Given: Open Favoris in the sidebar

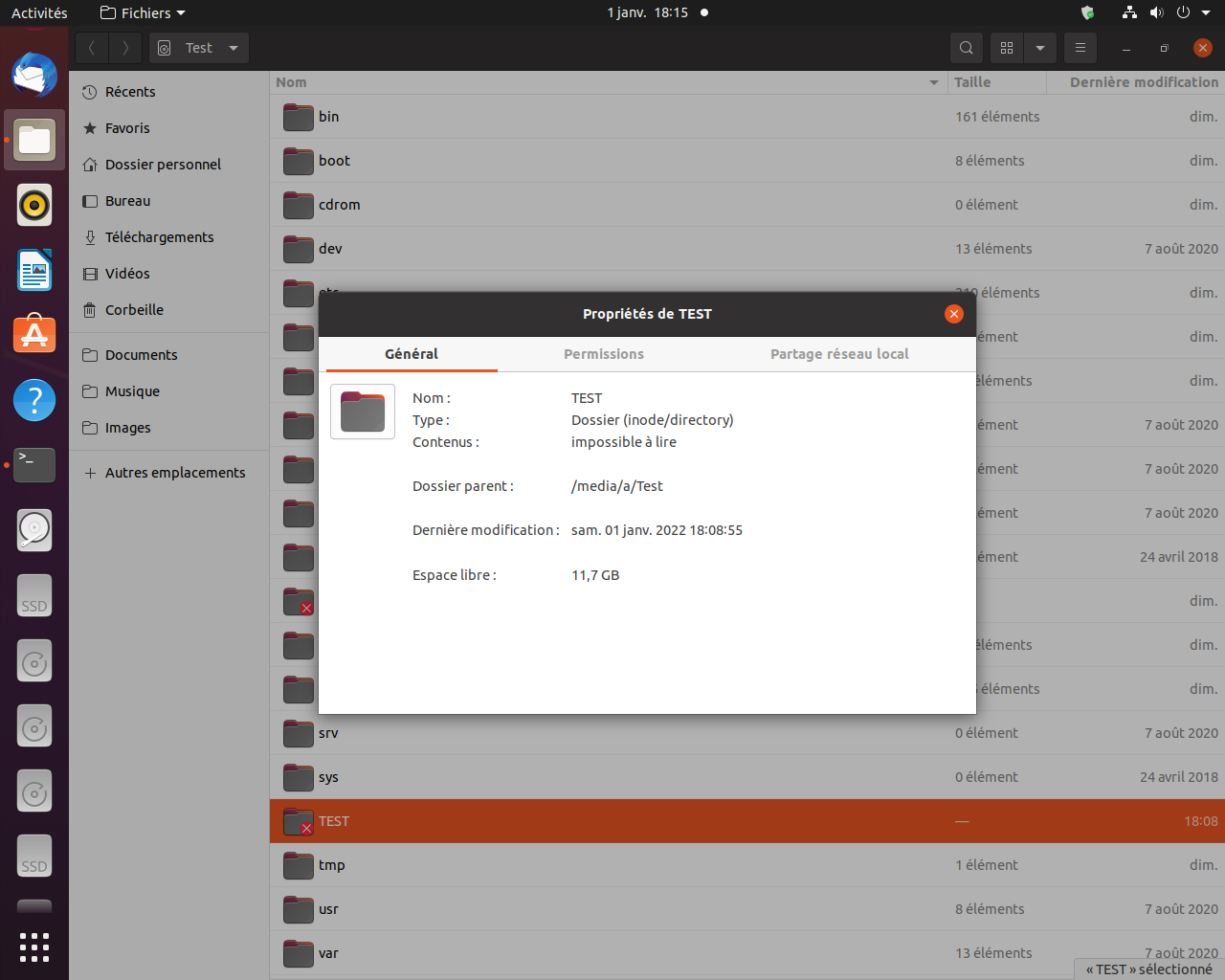Looking at the screenshot, I should click(169, 128).
